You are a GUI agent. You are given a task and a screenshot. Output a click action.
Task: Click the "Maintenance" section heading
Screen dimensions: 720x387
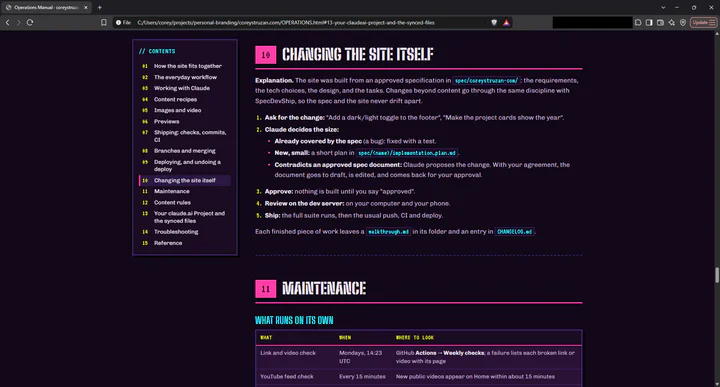pyautogui.click(x=324, y=289)
